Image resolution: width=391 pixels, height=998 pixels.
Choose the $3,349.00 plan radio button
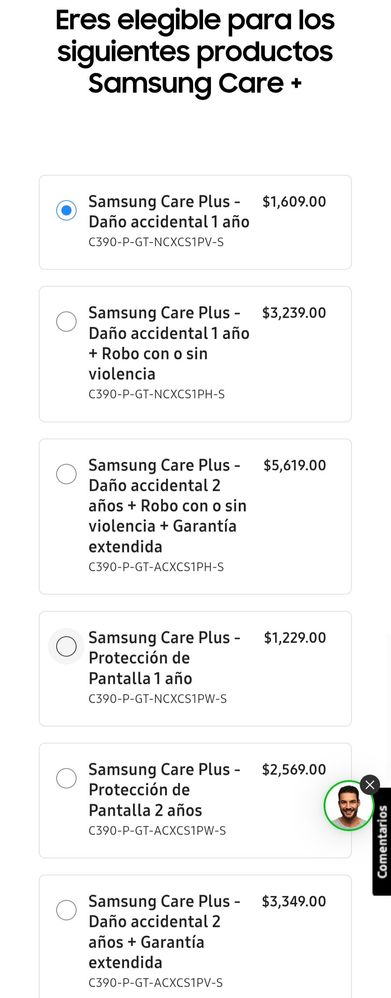coord(66,910)
